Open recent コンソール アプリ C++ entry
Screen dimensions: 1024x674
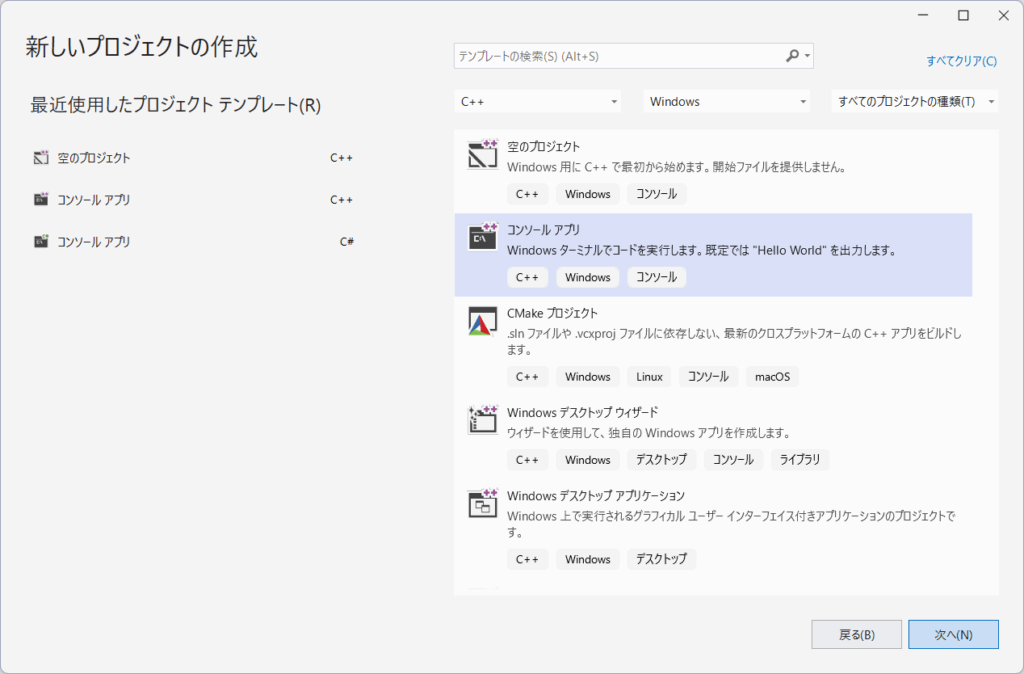click(x=193, y=199)
